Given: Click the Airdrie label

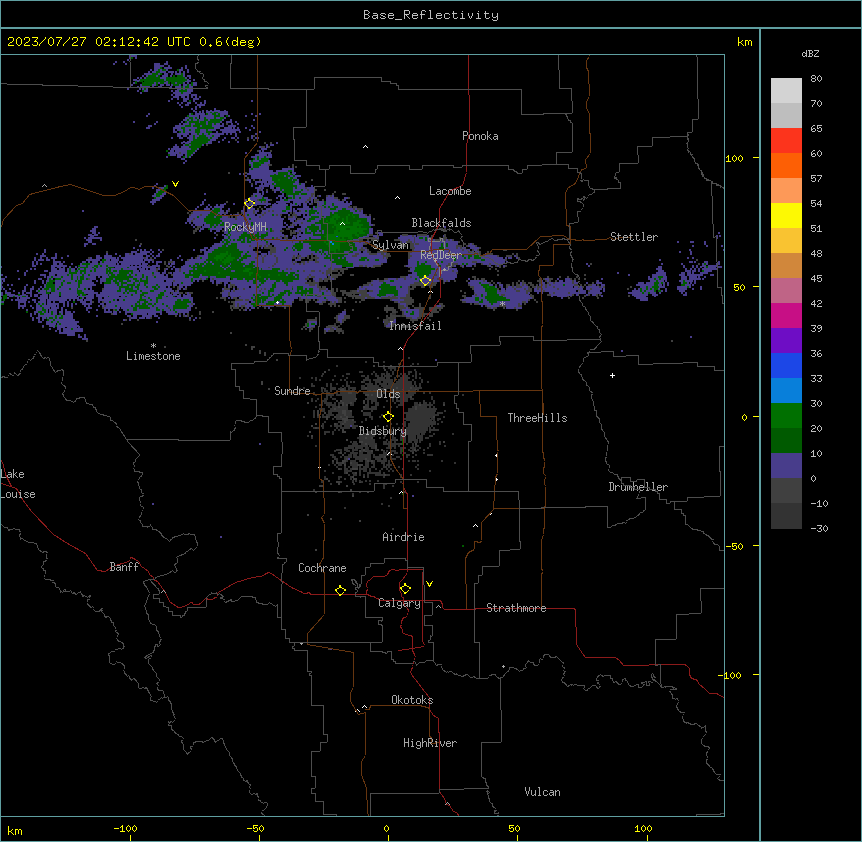Looking at the screenshot, I should coord(403,537).
